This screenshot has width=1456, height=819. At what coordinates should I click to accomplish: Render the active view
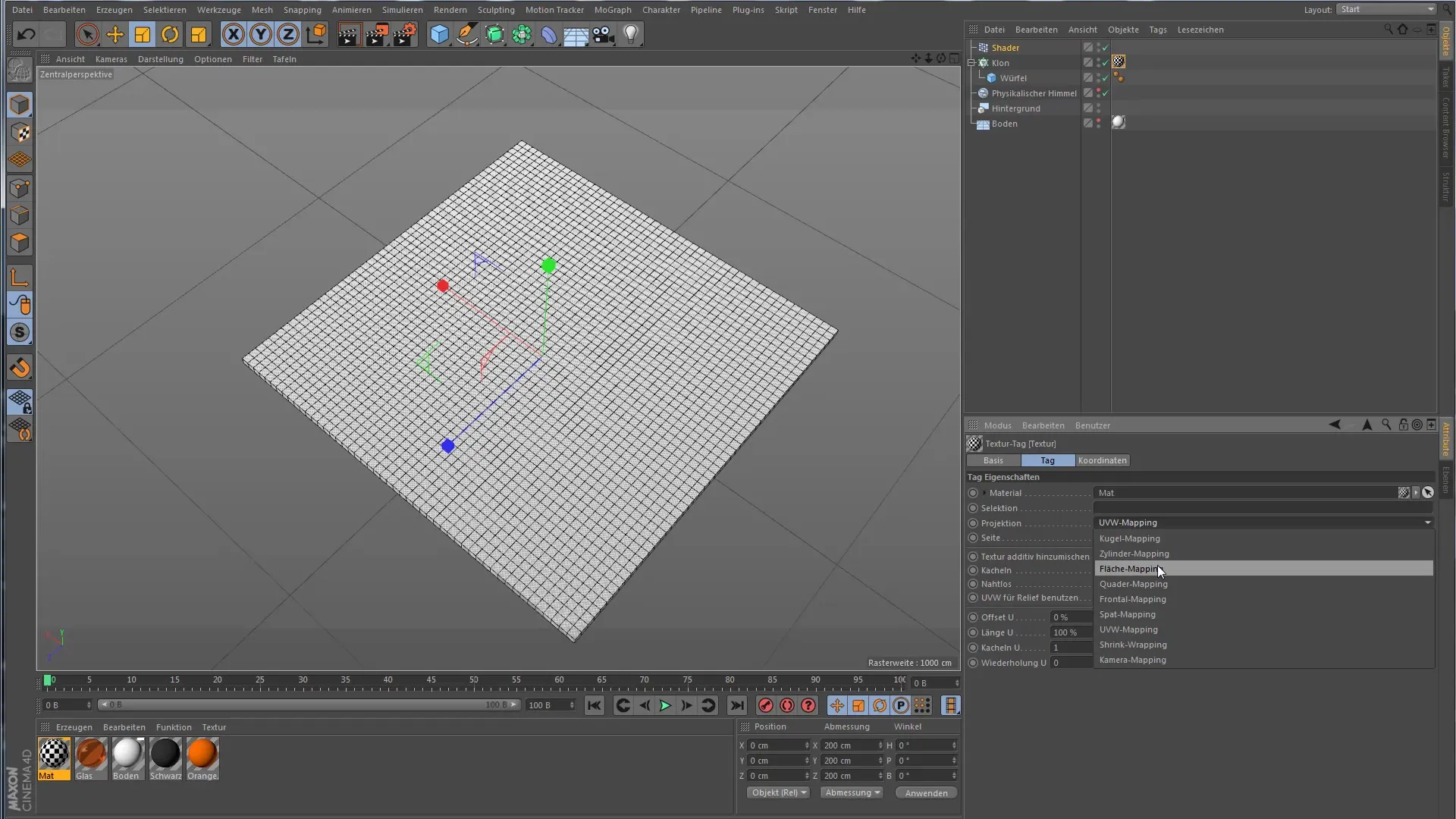[349, 34]
